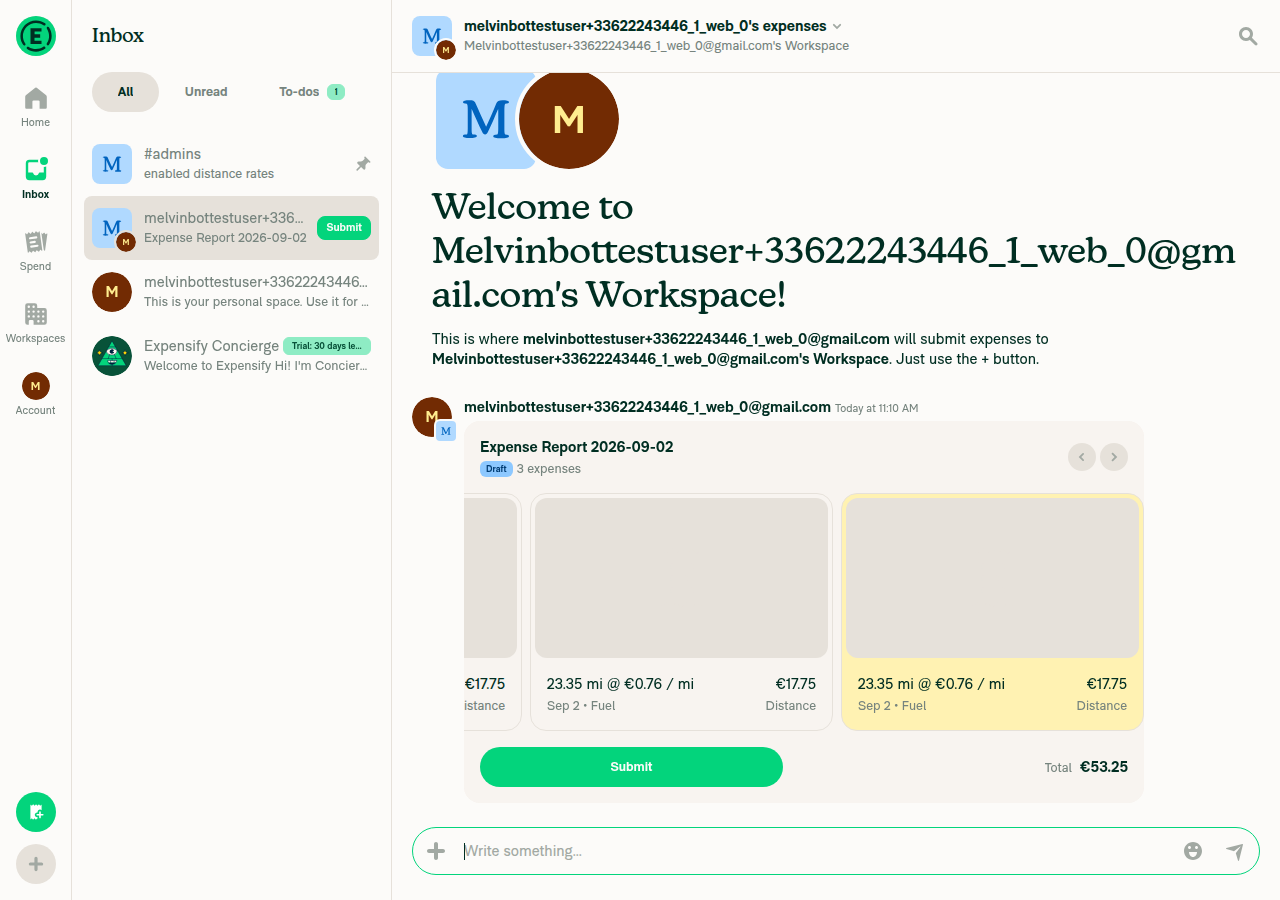Open the #admins chat
The image size is (1280, 900).
231,164
